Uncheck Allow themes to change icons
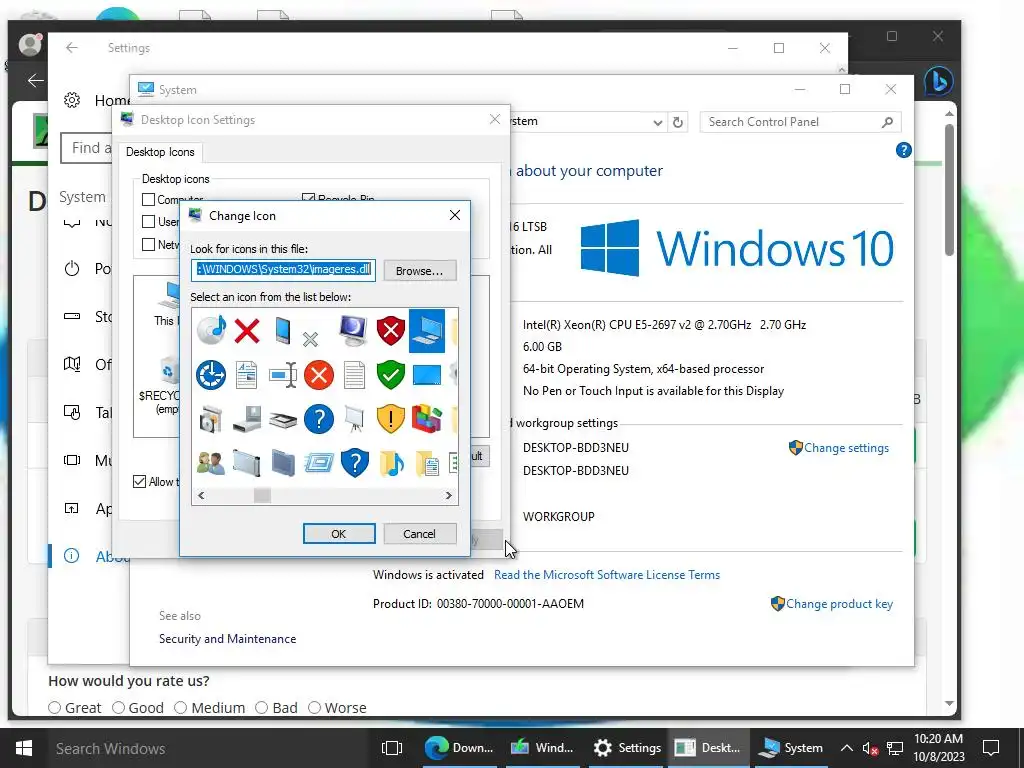 click(139, 481)
